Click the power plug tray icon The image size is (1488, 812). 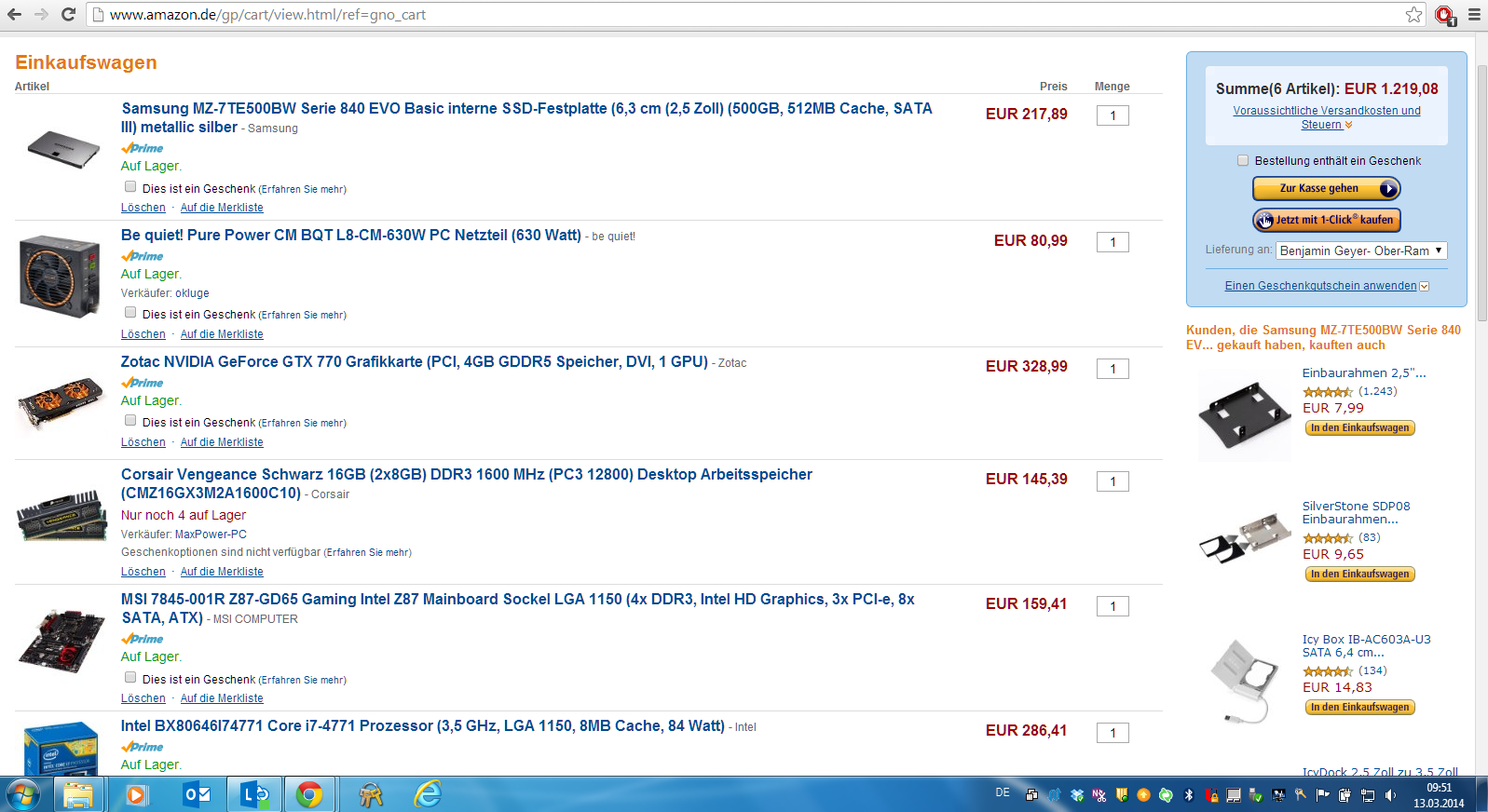point(1345,795)
